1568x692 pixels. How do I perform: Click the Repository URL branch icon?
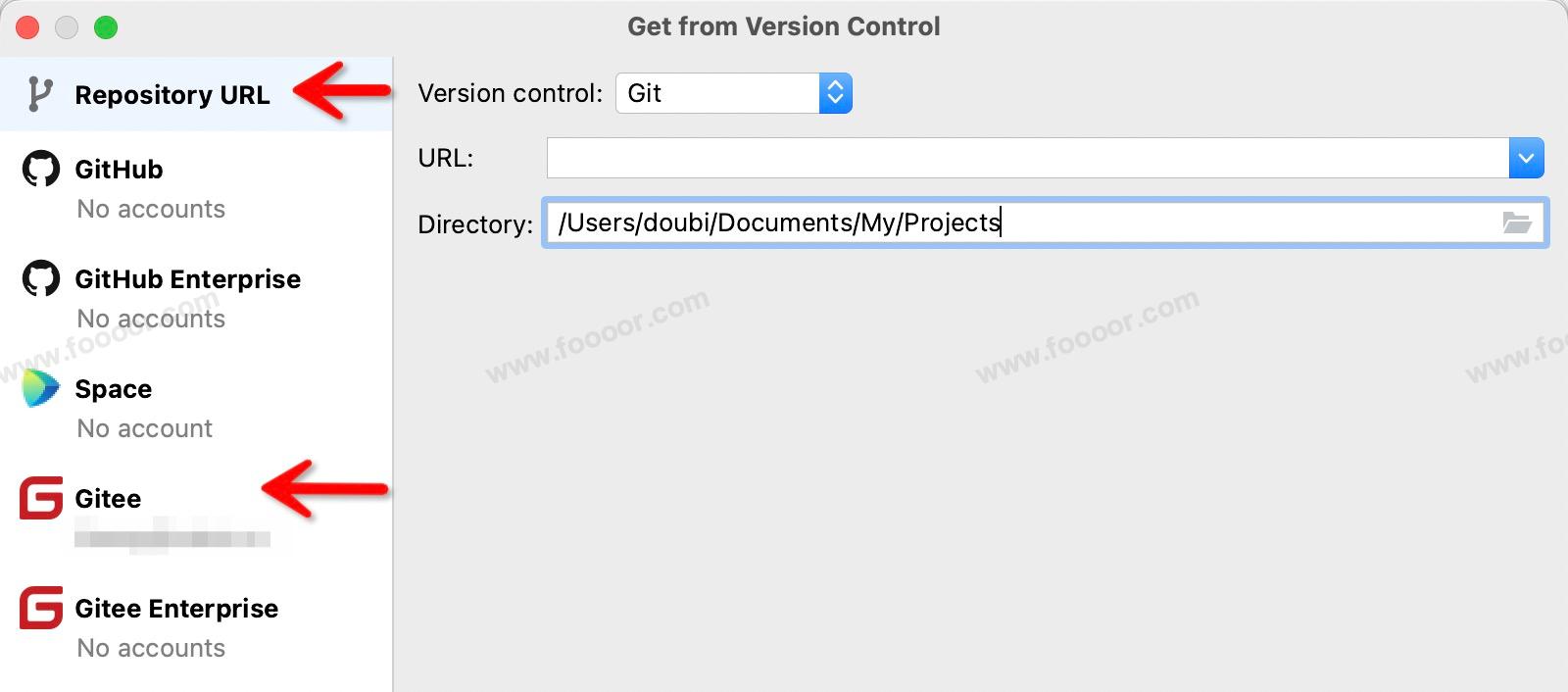pos(39,94)
